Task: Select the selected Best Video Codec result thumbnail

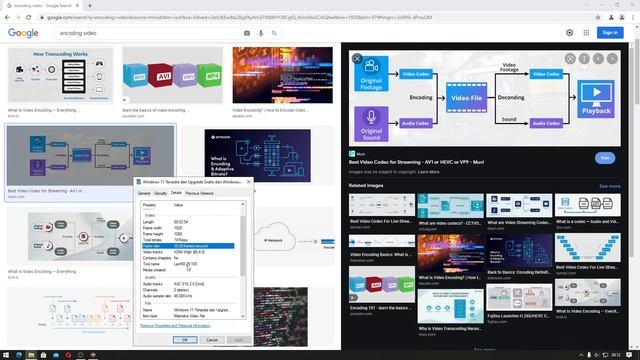Action: pos(90,156)
